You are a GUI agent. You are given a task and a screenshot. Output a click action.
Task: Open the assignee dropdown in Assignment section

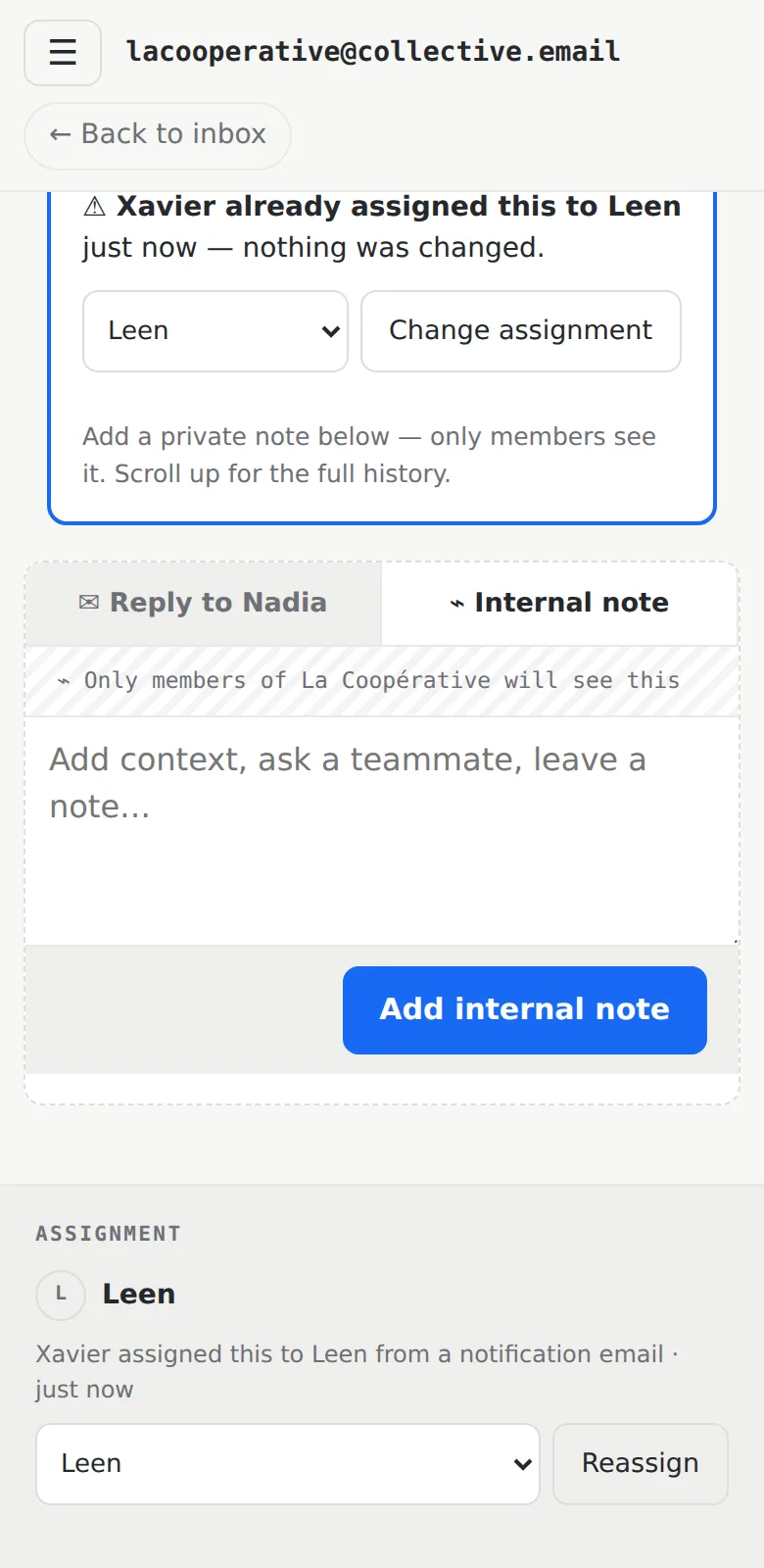click(x=288, y=1464)
